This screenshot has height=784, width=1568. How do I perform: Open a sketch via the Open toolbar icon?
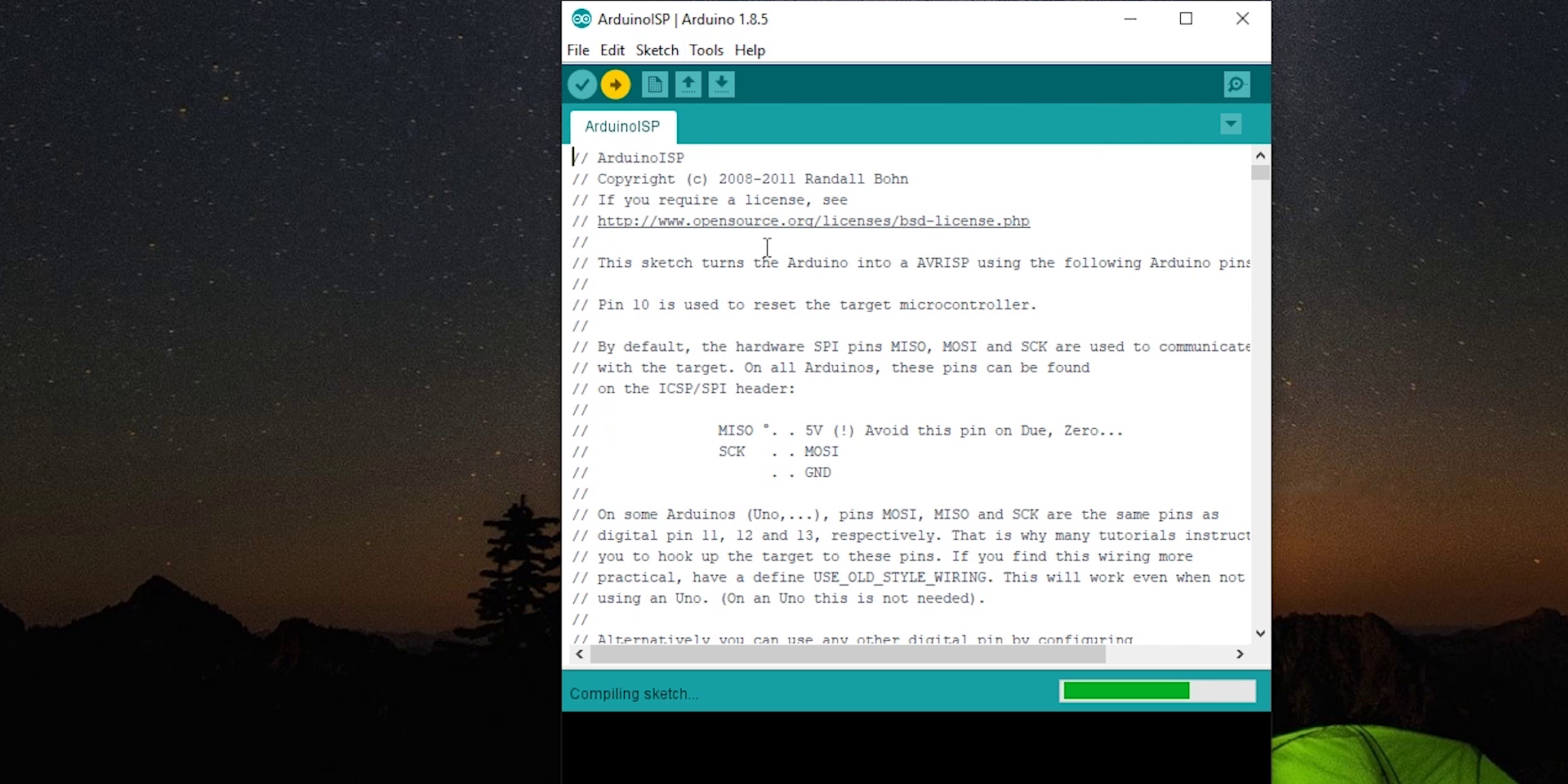pyautogui.click(x=688, y=83)
